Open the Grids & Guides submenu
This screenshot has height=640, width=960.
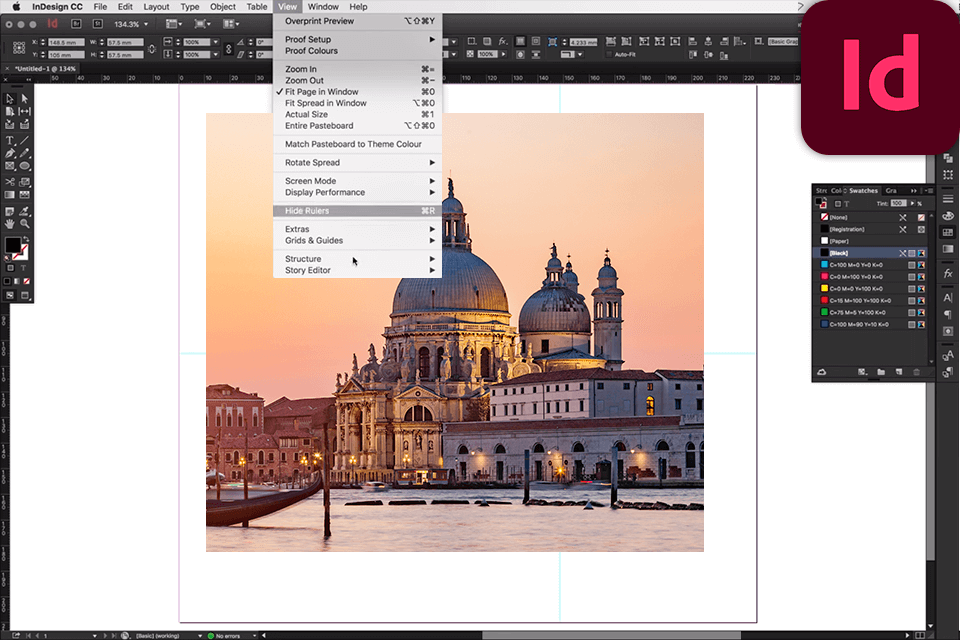click(x=314, y=240)
